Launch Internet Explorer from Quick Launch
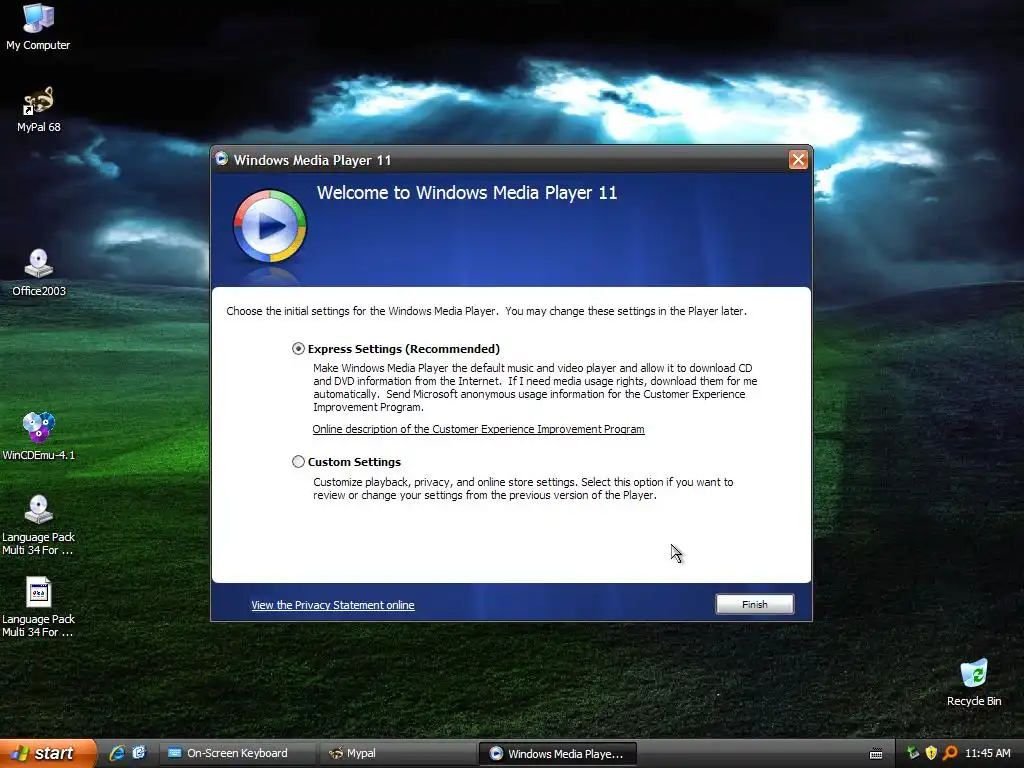This screenshot has height=768, width=1024. click(117, 753)
